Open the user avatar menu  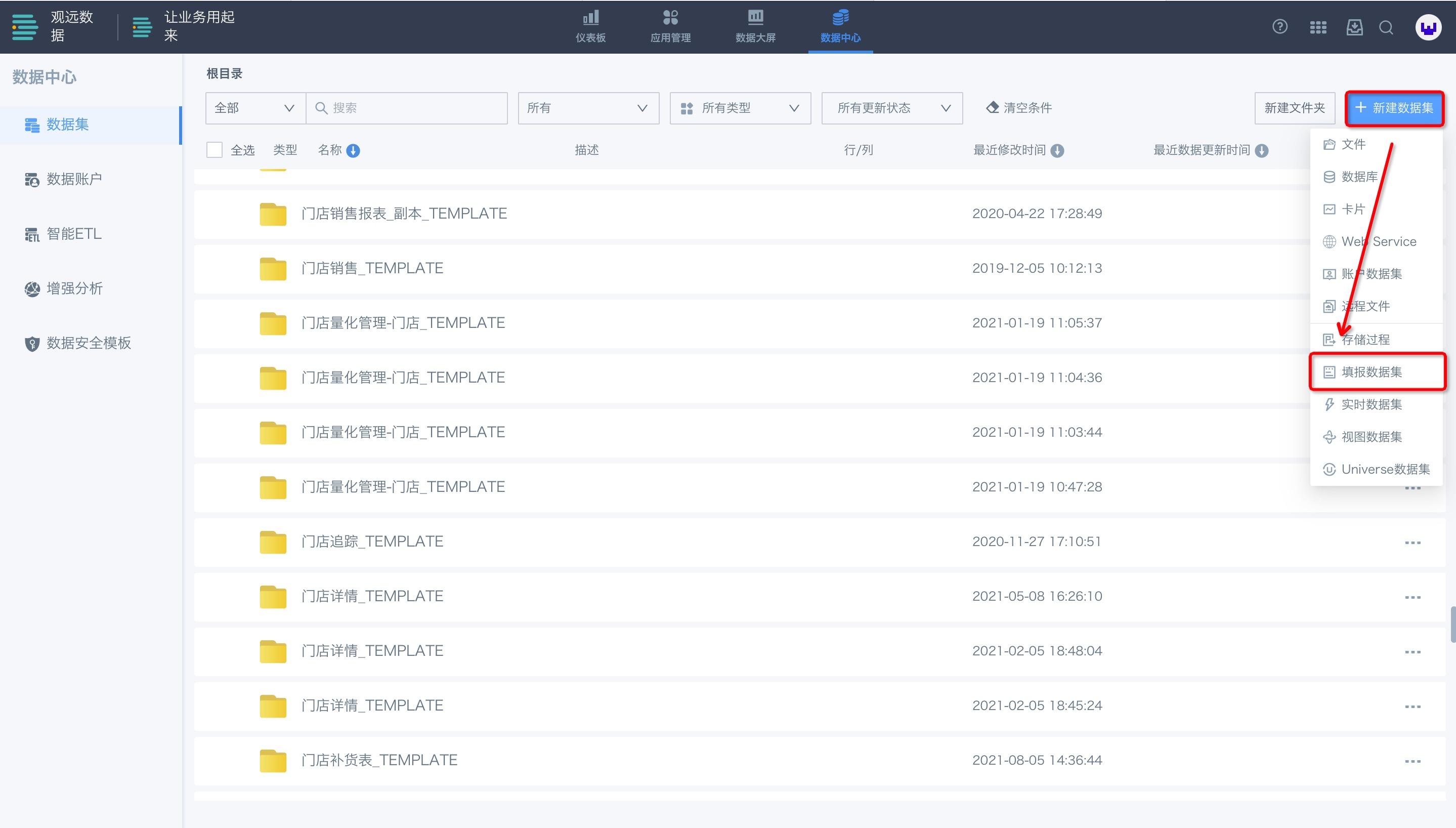1428,27
